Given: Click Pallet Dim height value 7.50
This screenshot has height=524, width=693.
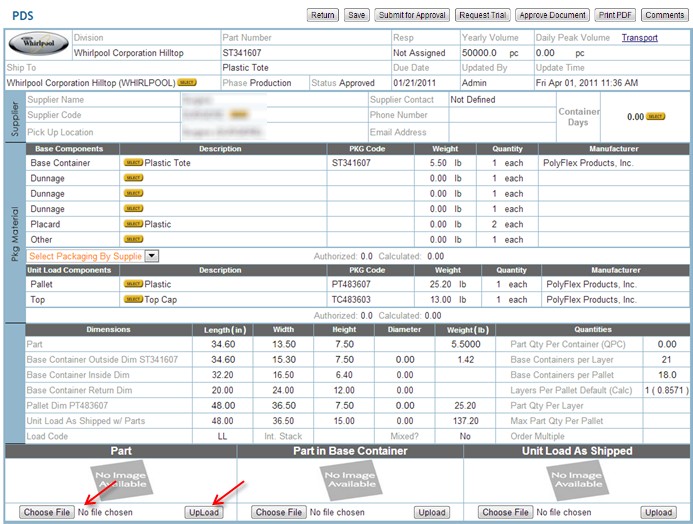Looking at the screenshot, I should 344,406.
